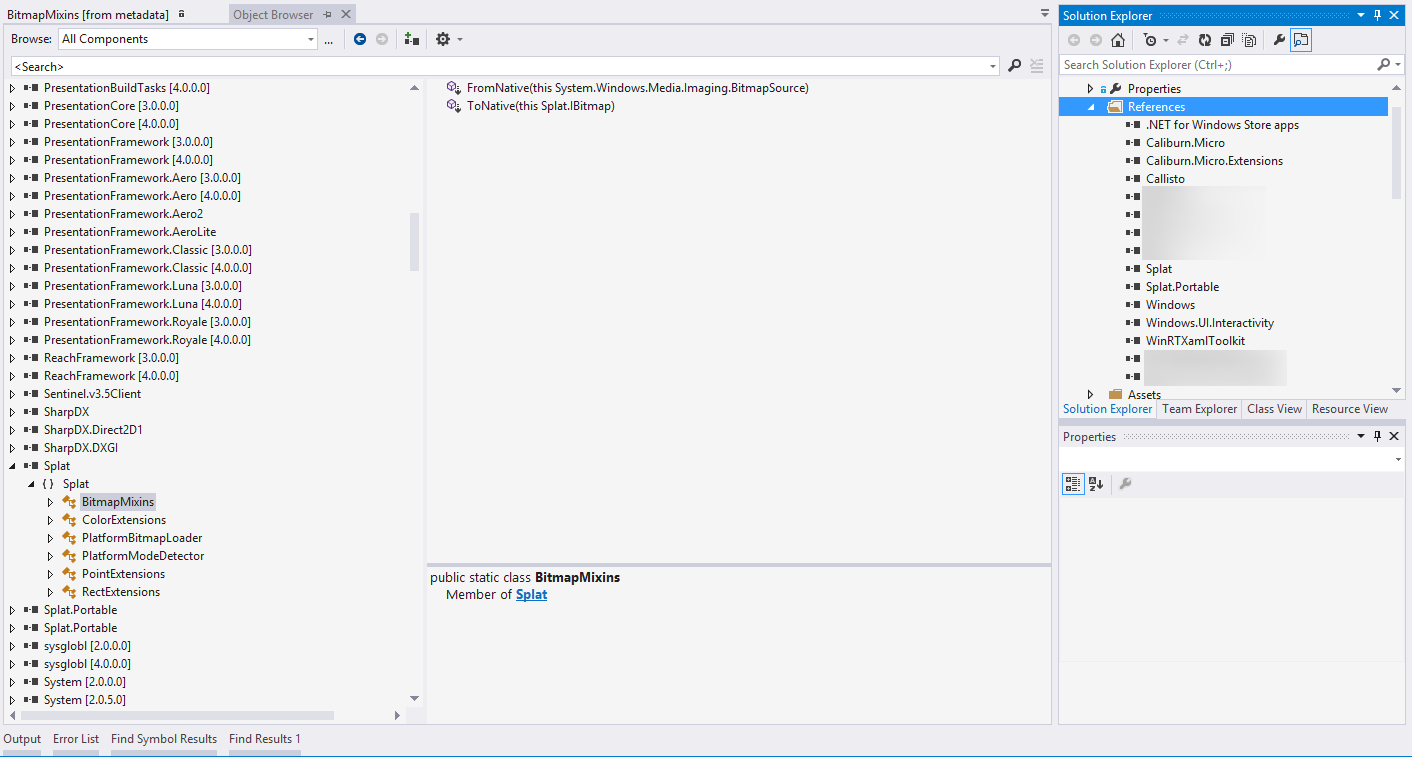
Task: Open Properties window position dropdown arrow
Action: (x=1360, y=437)
